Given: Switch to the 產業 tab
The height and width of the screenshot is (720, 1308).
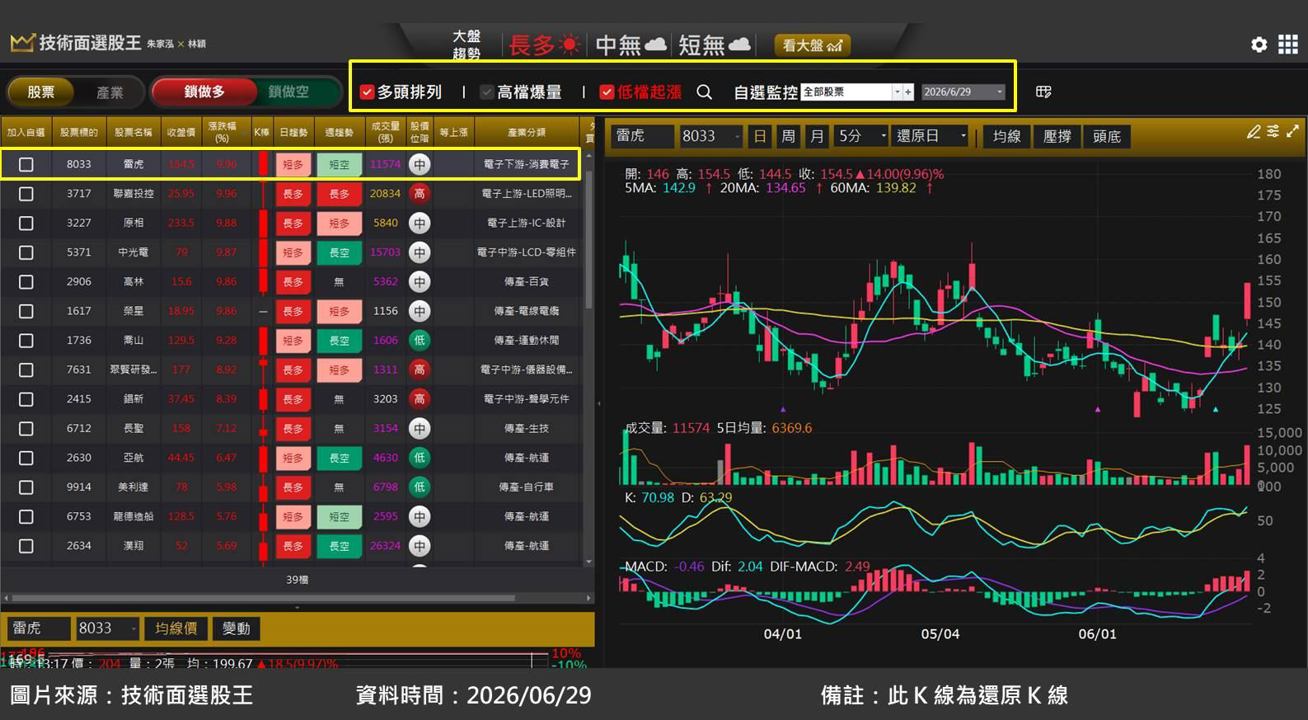Looking at the screenshot, I should pyautogui.click(x=110, y=92).
